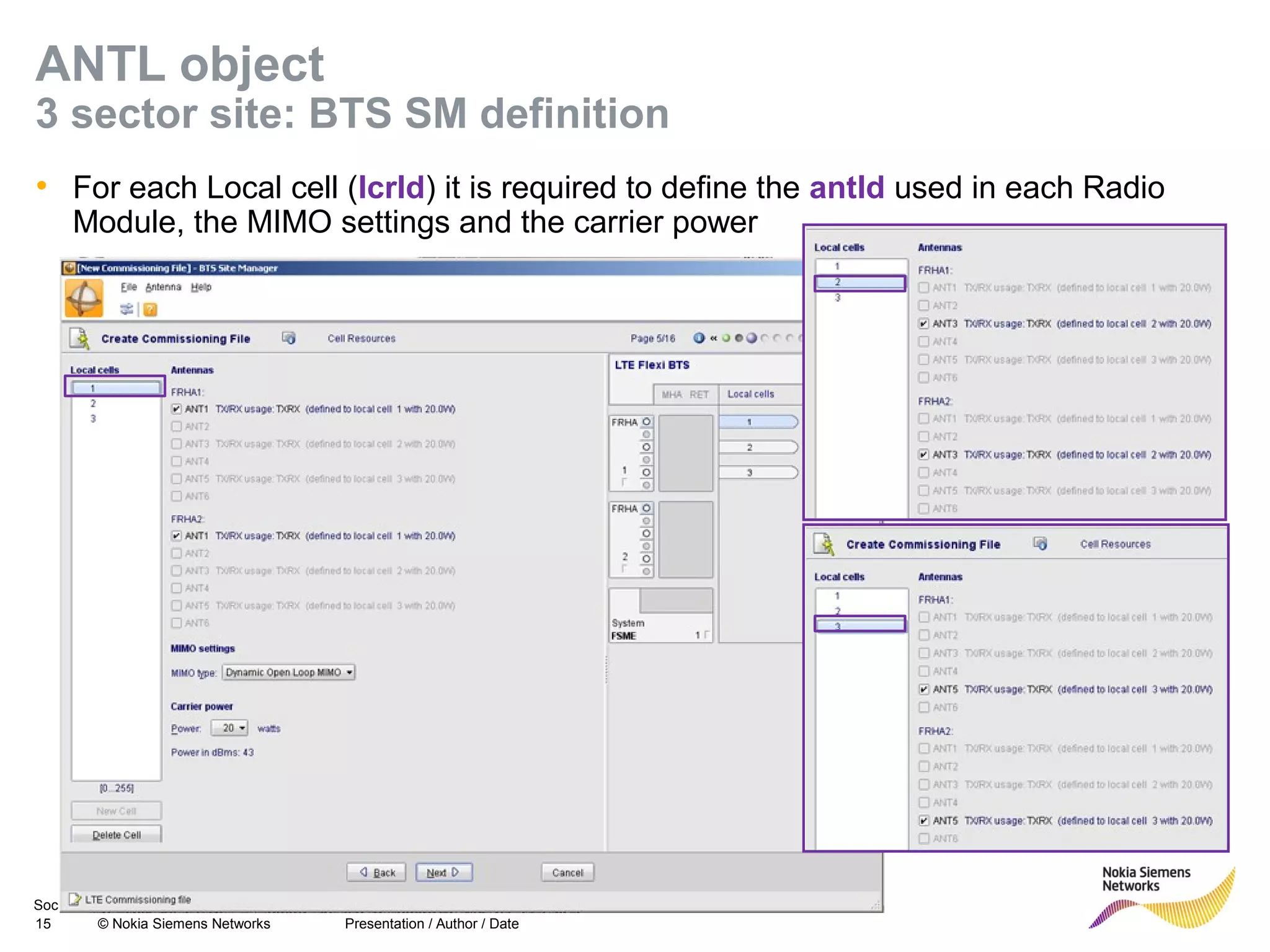
Task: Select local cell 2 in upper-right panel list
Action: pyautogui.click(x=860, y=282)
